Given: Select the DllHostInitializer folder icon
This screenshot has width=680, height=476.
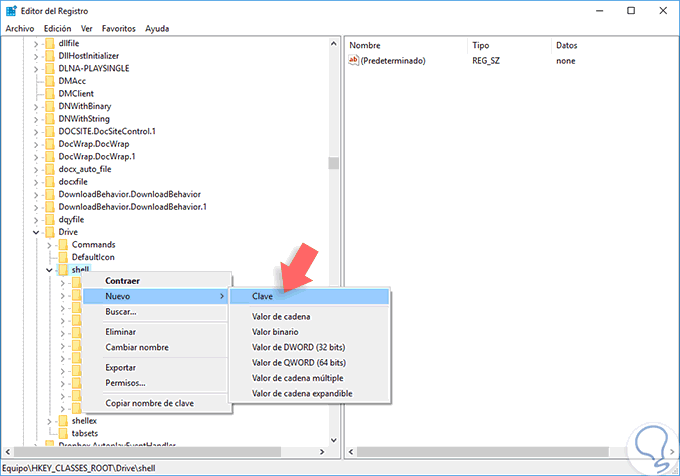Looking at the screenshot, I should pyautogui.click(x=50, y=56).
